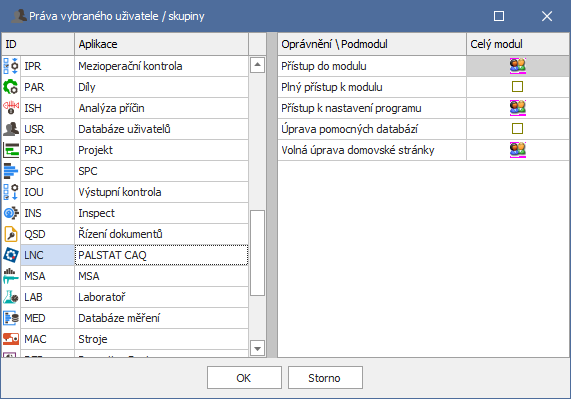This screenshot has width=571, height=399.
Task: Close the Práva vybraného uživatele dialog
Action: click(x=547, y=16)
